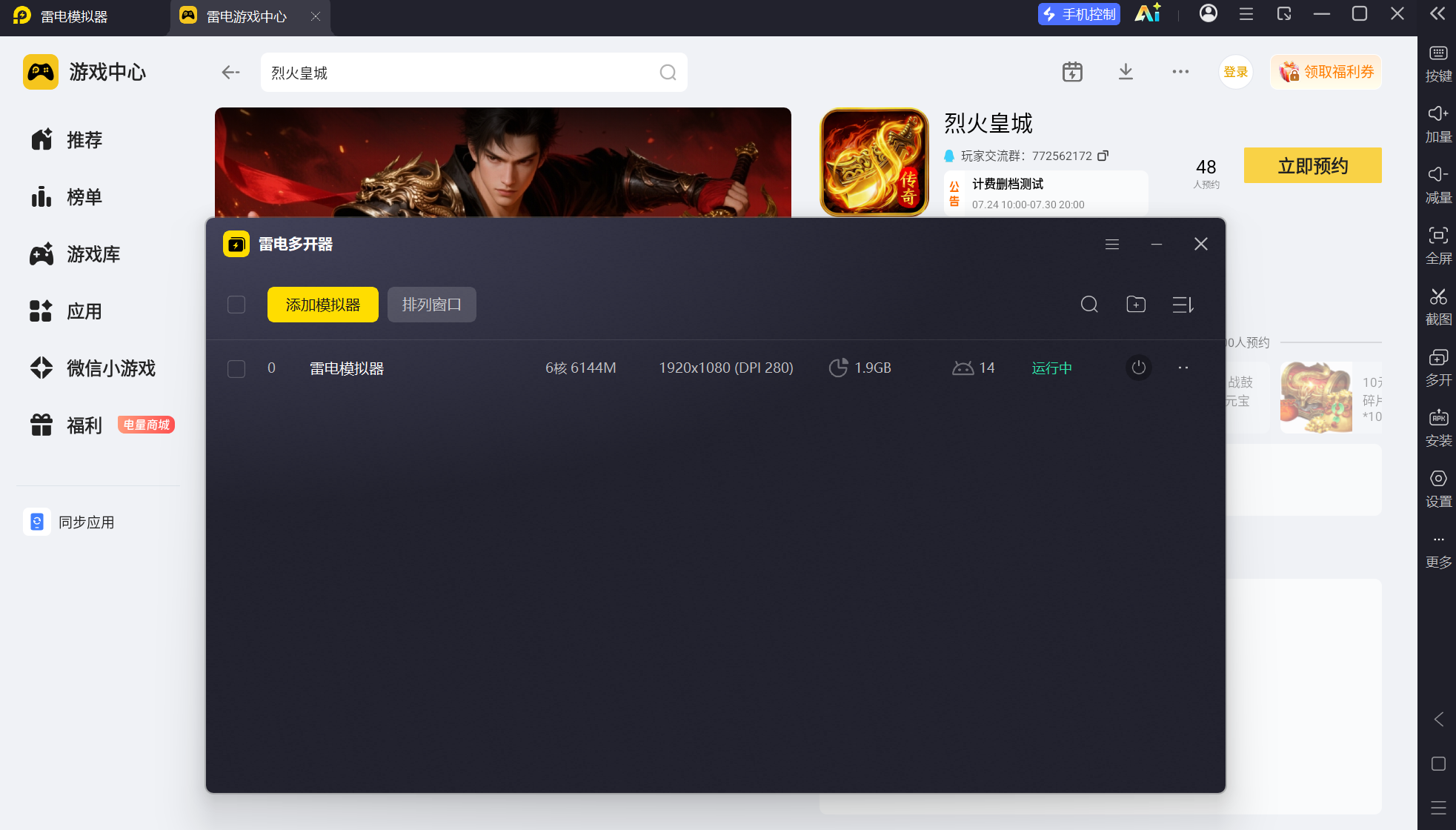Click 领取福利券 coupon button

coord(1326,72)
